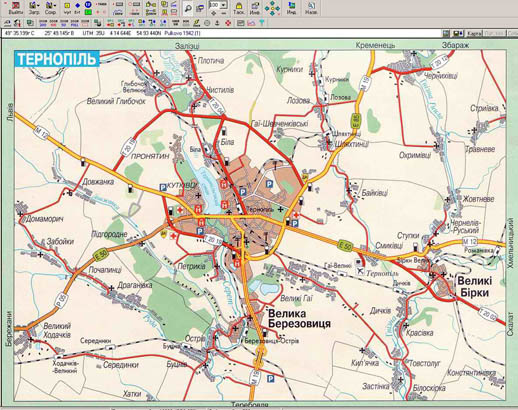The height and width of the screenshot is (410, 518).
Task: Click the third red arrow GPS icon
Action: tap(131, 23)
